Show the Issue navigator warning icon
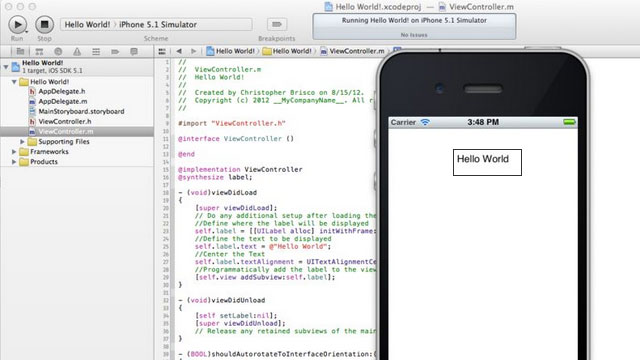Viewport: 640px width, 360px height. (x=77, y=51)
